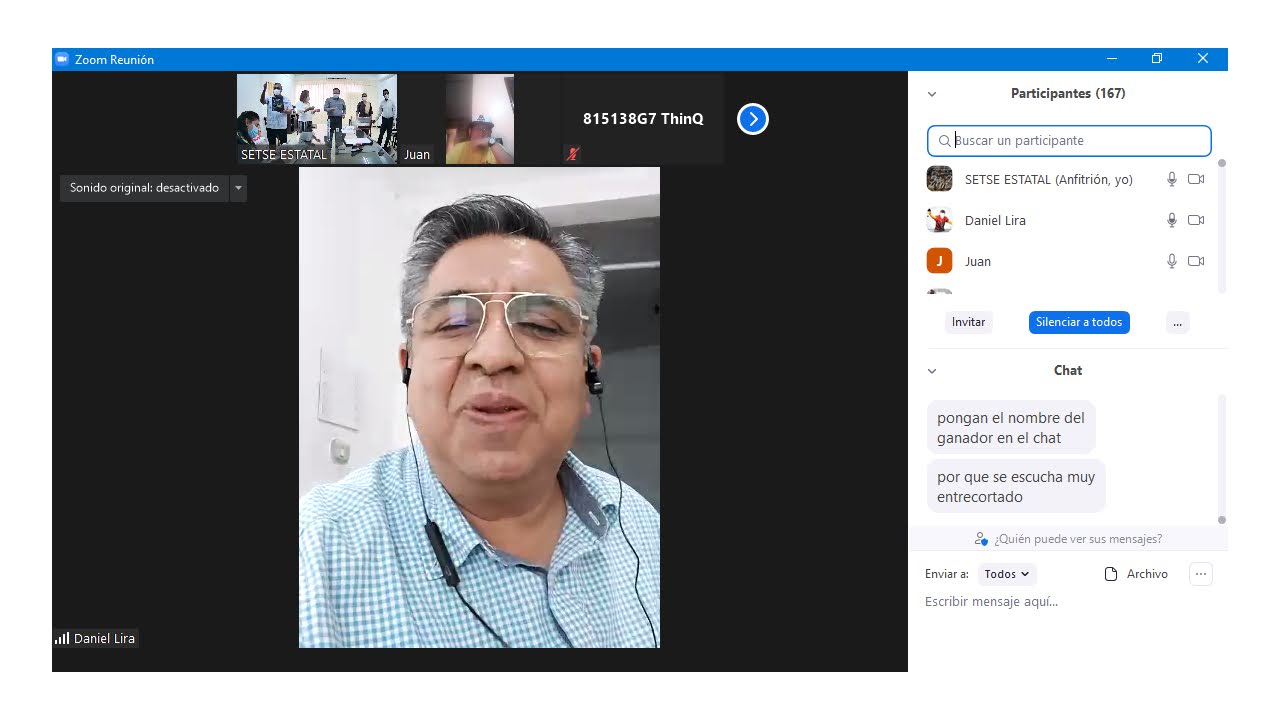Open the Enviar a: Todos dropdown
Image resolution: width=1280 pixels, height=720 pixels.
[1007, 574]
